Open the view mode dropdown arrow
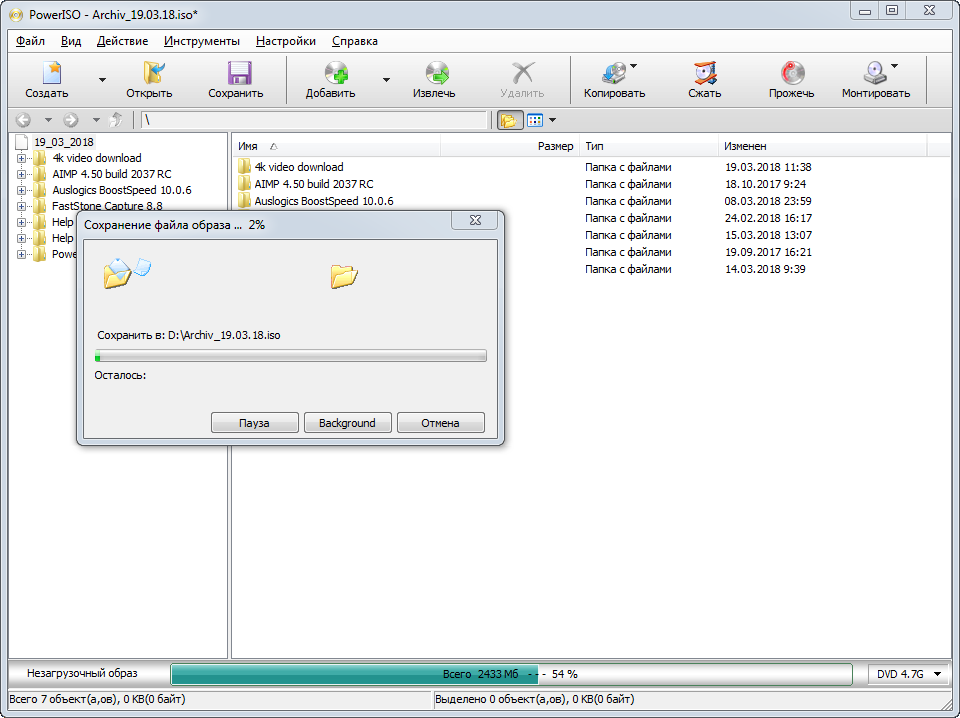 [x=552, y=120]
